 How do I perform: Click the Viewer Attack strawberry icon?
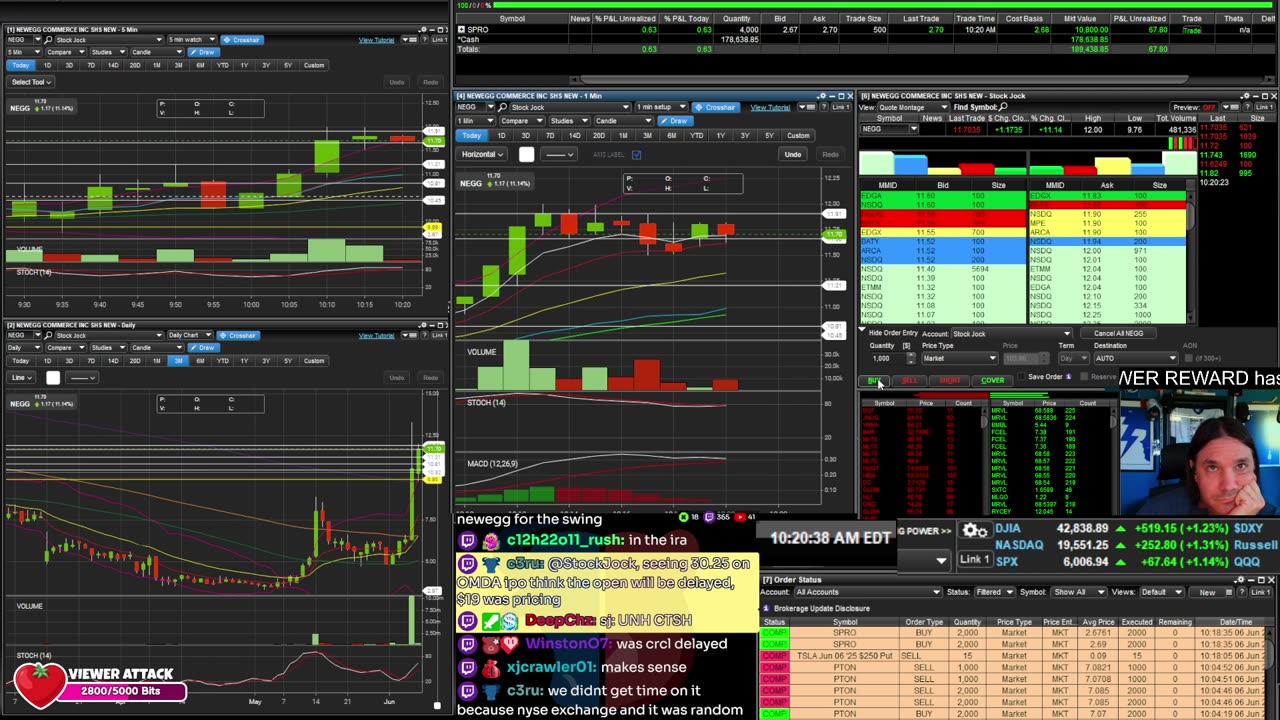point(37,685)
